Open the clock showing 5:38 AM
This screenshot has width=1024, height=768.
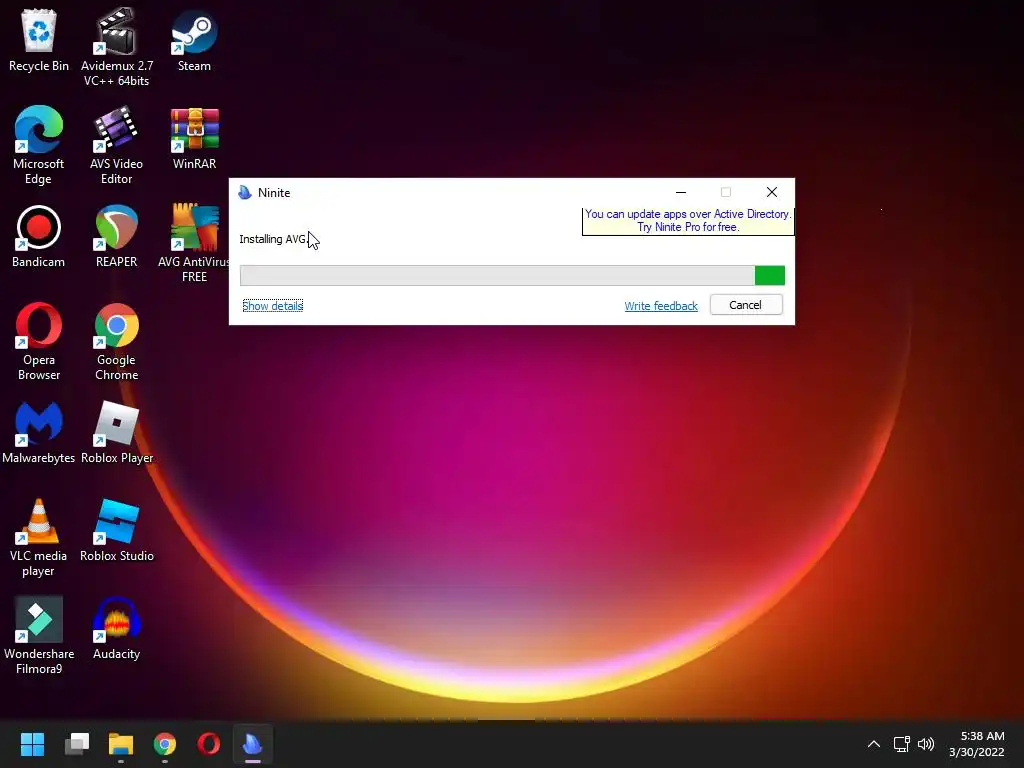(976, 744)
